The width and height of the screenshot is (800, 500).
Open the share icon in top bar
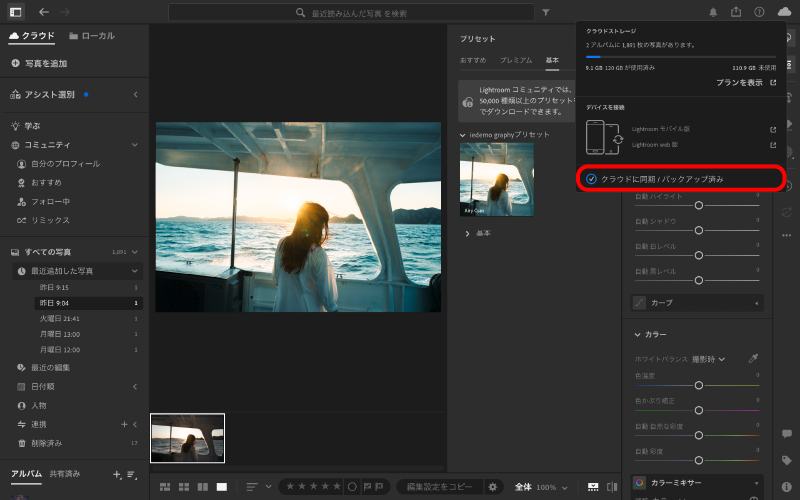[x=737, y=12]
